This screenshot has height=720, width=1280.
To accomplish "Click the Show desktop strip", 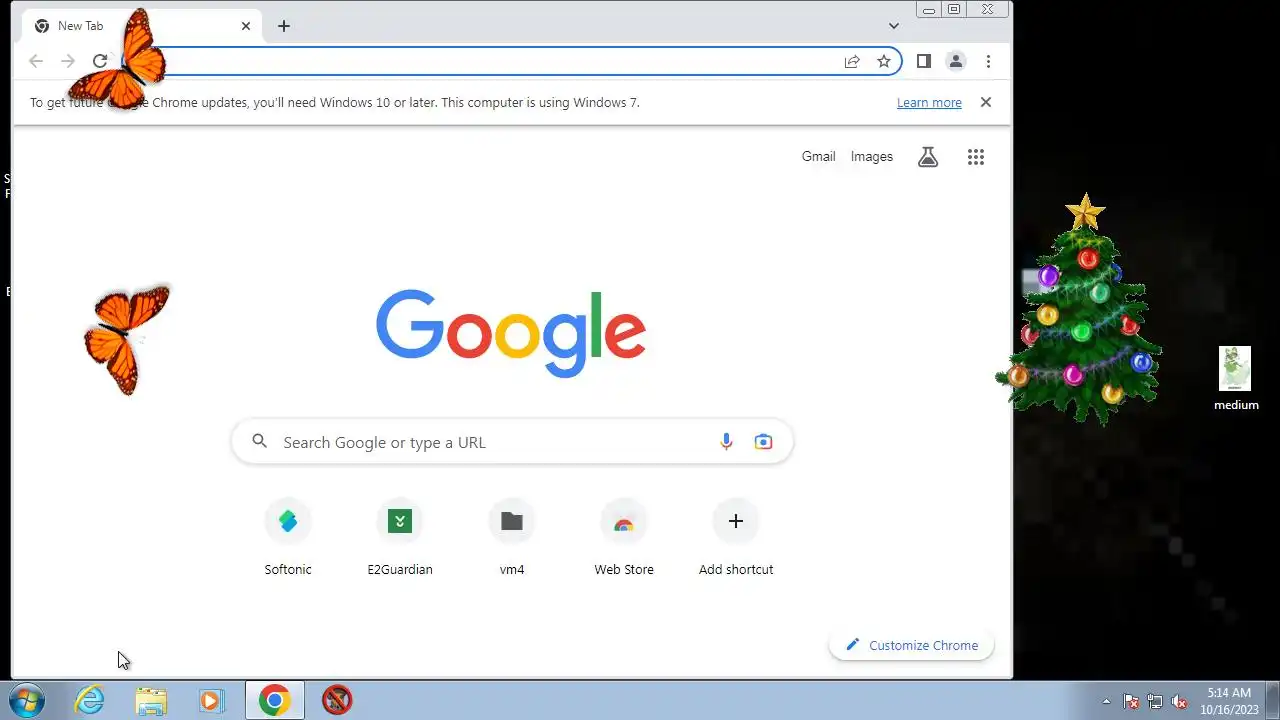I will (1273, 700).
